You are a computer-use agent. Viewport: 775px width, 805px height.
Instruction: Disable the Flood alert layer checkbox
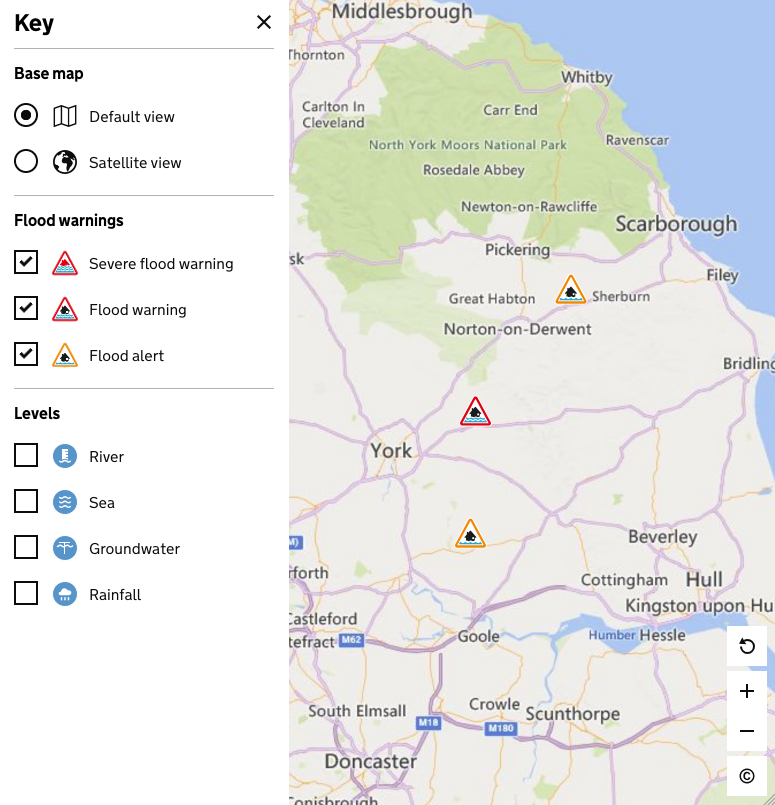point(26,355)
